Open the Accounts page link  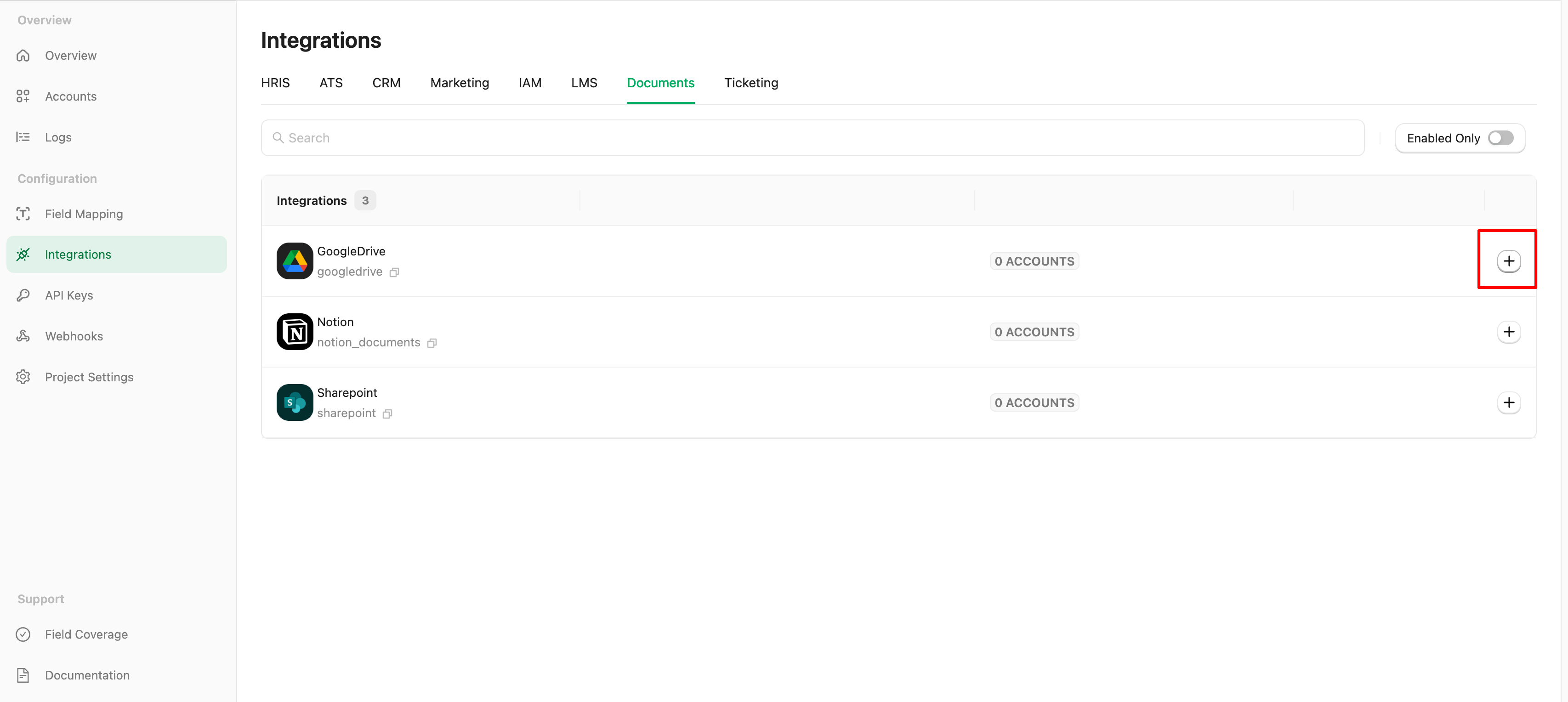click(71, 96)
